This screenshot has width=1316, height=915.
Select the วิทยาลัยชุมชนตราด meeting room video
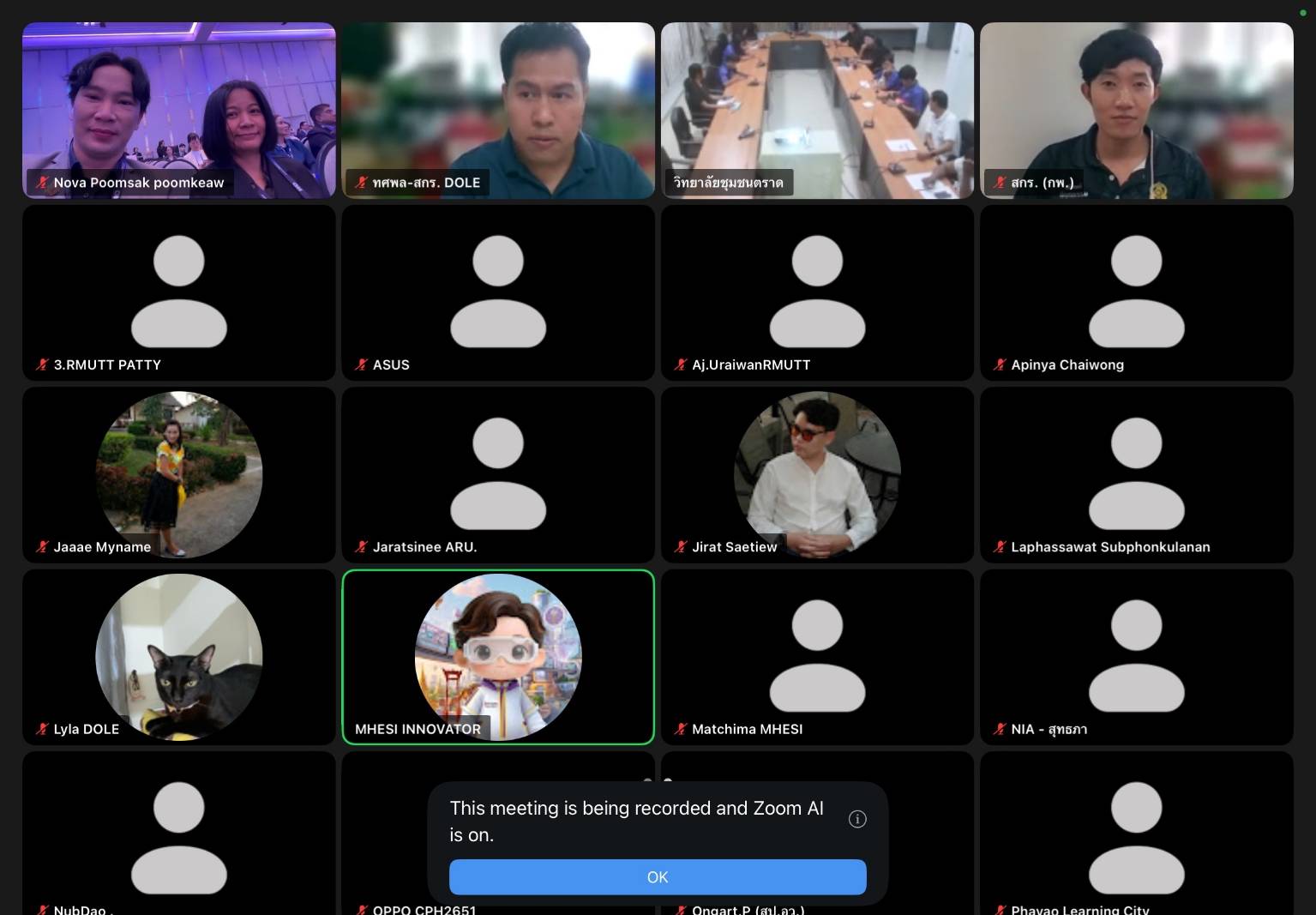pyautogui.click(x=817, y=111)
